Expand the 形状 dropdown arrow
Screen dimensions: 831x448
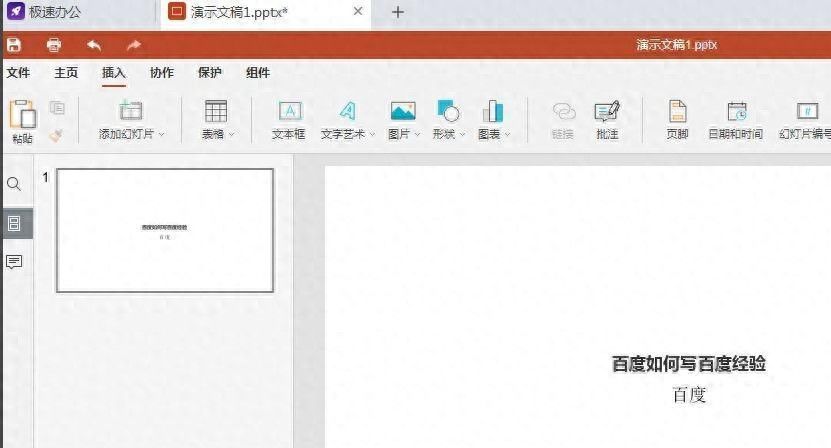(462, 135)
